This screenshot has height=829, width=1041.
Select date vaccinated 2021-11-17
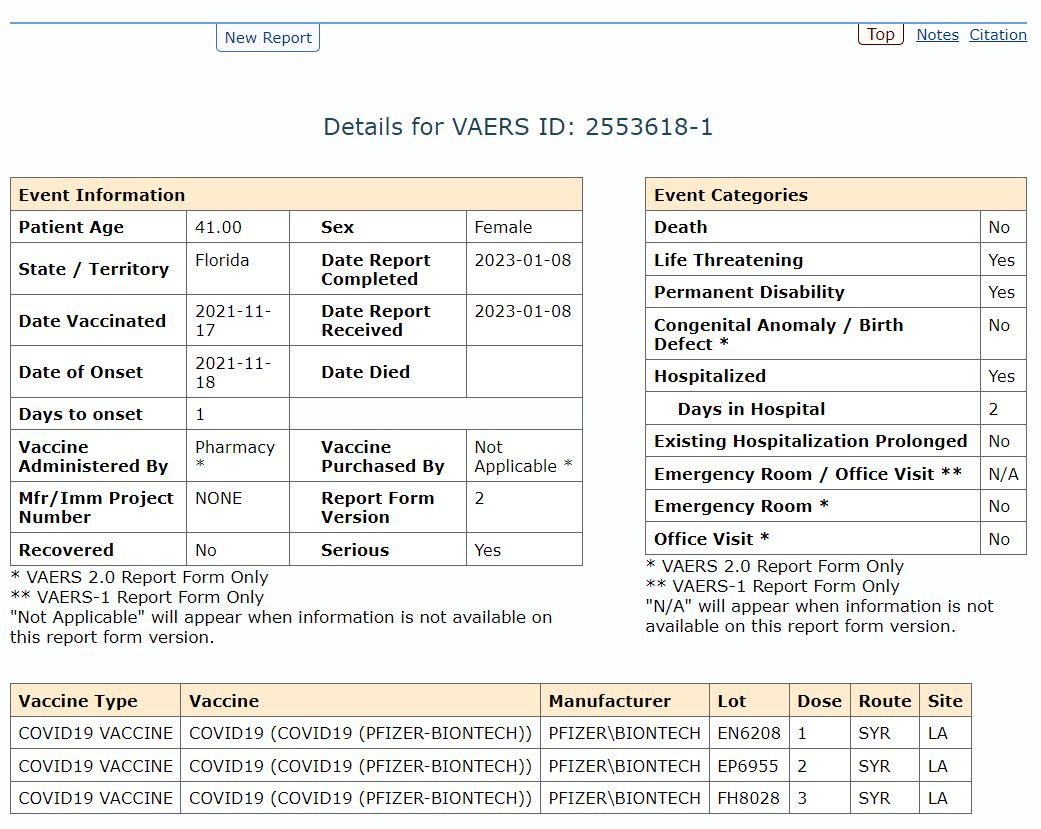click(233, 321)
